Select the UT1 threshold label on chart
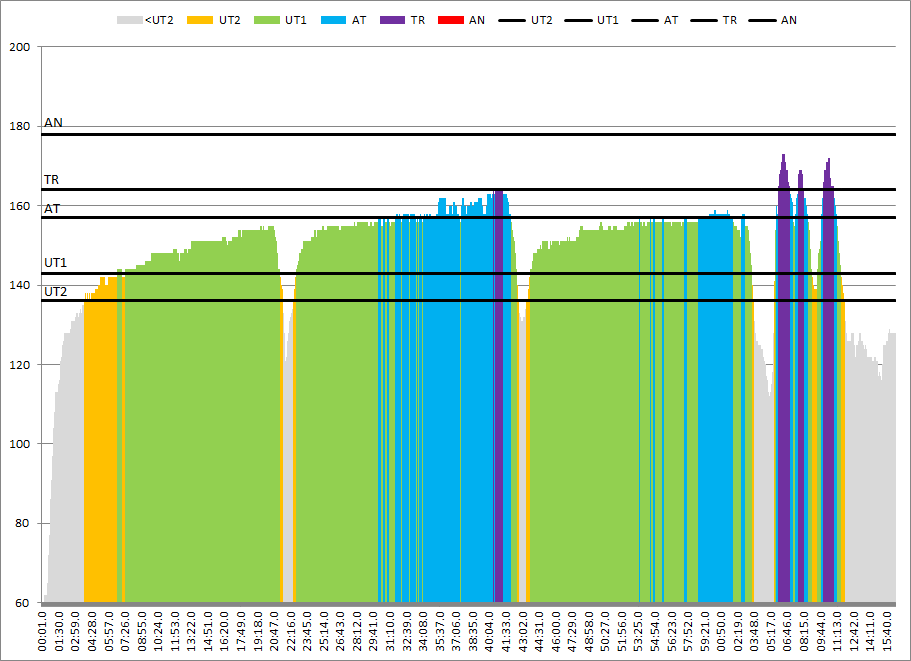 (55, 263)
